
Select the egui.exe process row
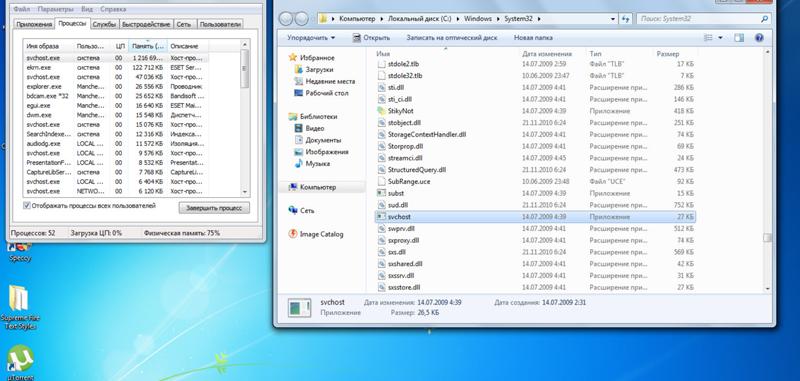(x=116, y=106)
